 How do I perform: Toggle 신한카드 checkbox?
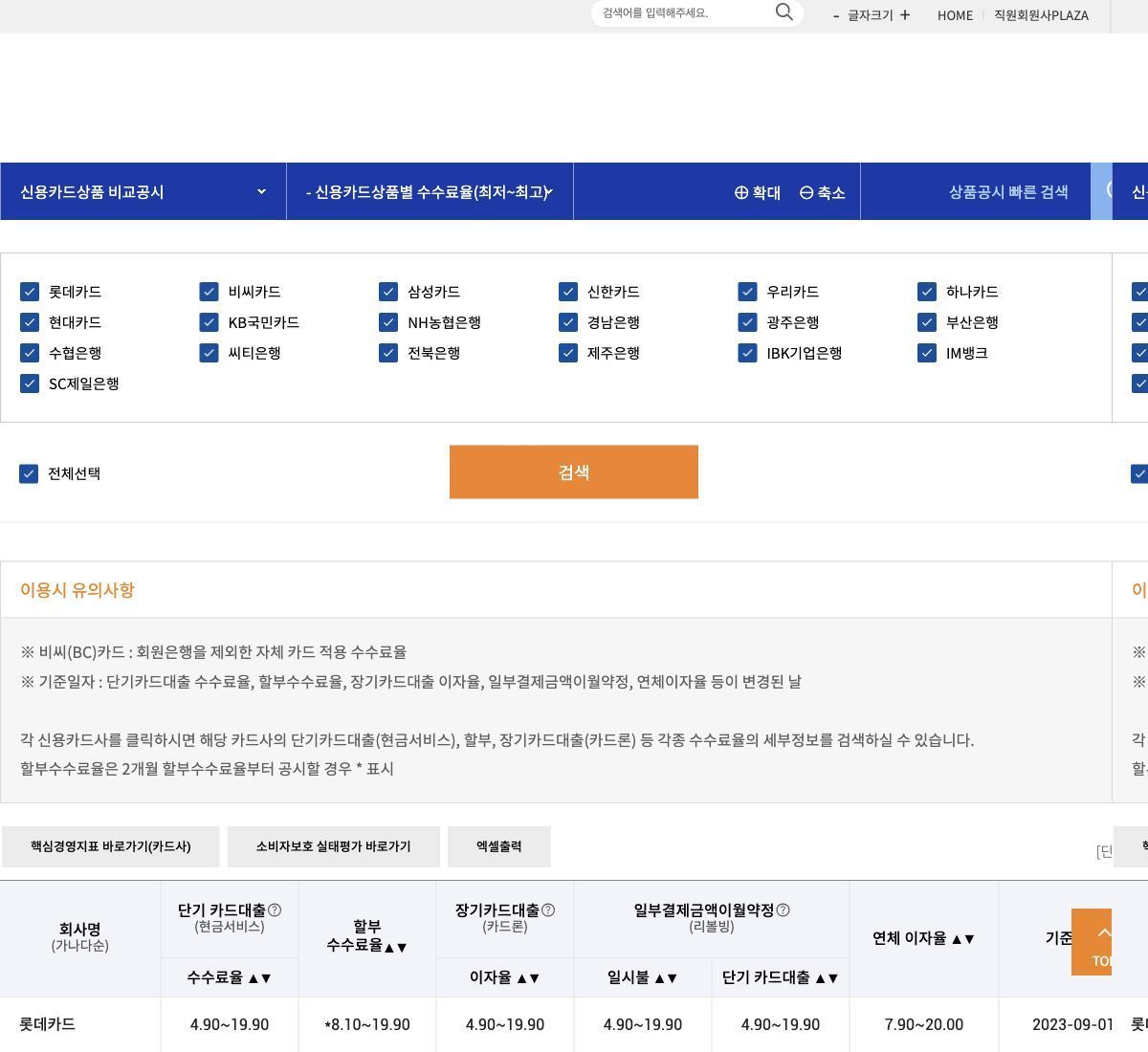coord(568,292)
